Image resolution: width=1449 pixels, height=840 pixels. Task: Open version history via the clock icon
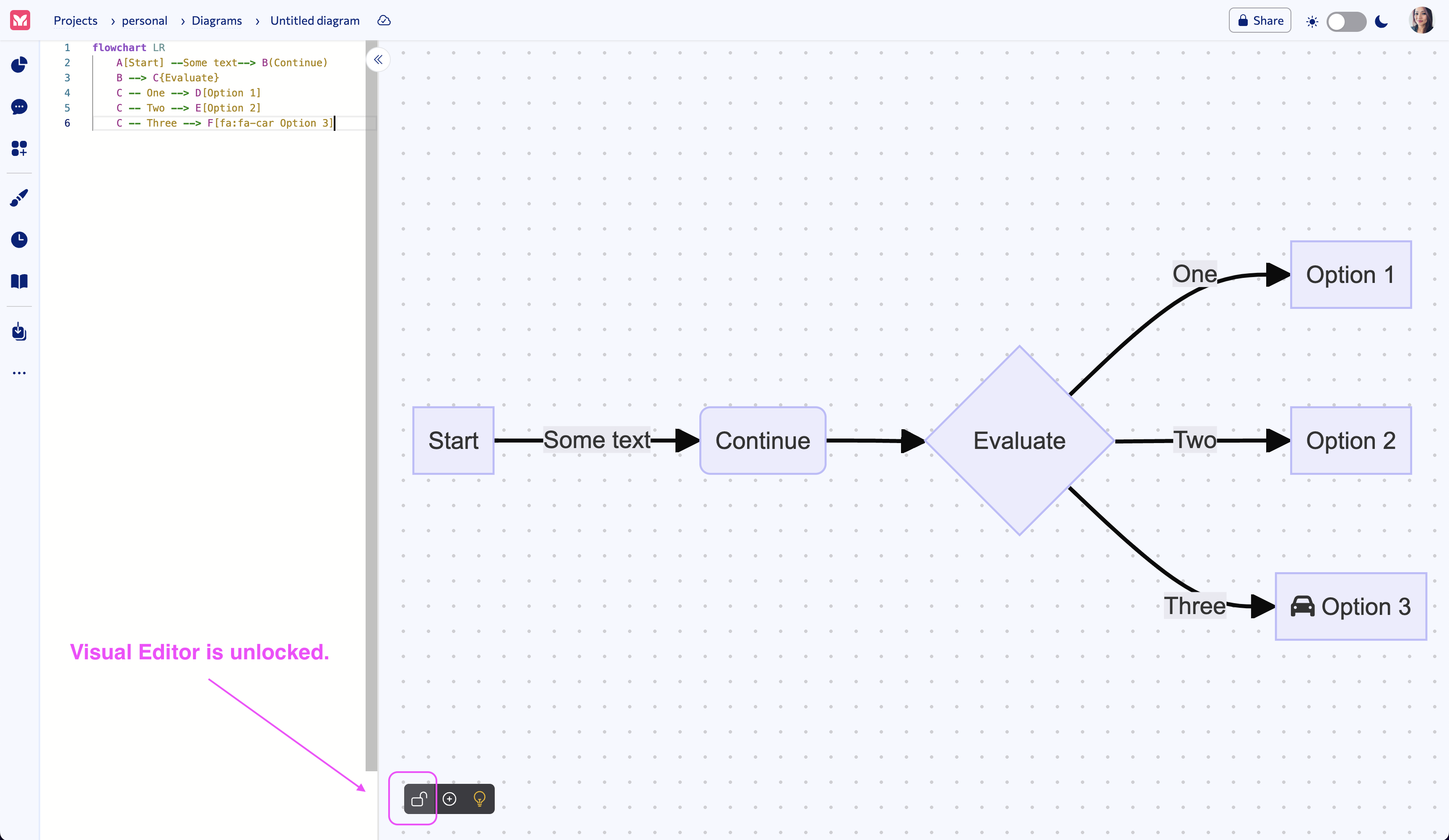click(x=19, y=240)
